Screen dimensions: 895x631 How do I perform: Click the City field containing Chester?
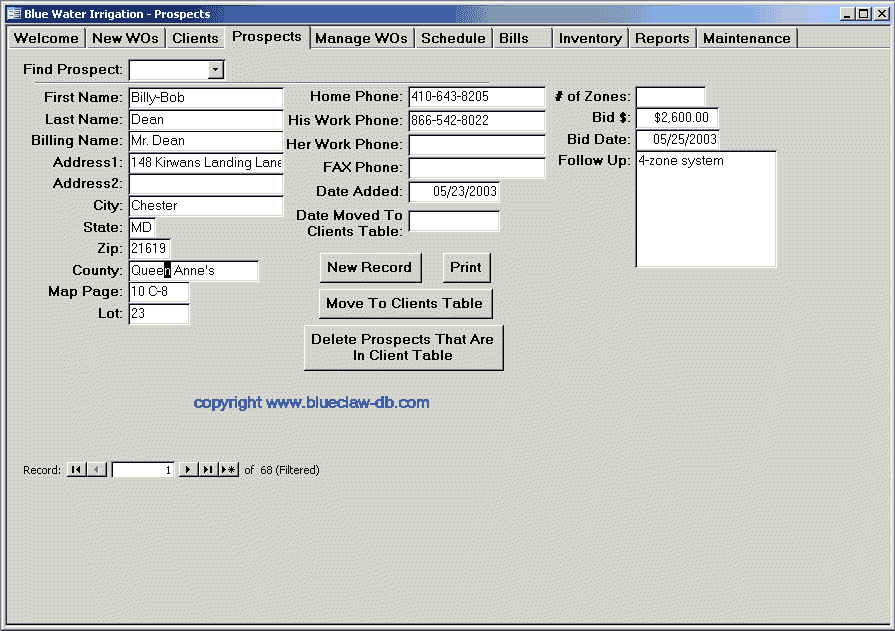[206, 206]
